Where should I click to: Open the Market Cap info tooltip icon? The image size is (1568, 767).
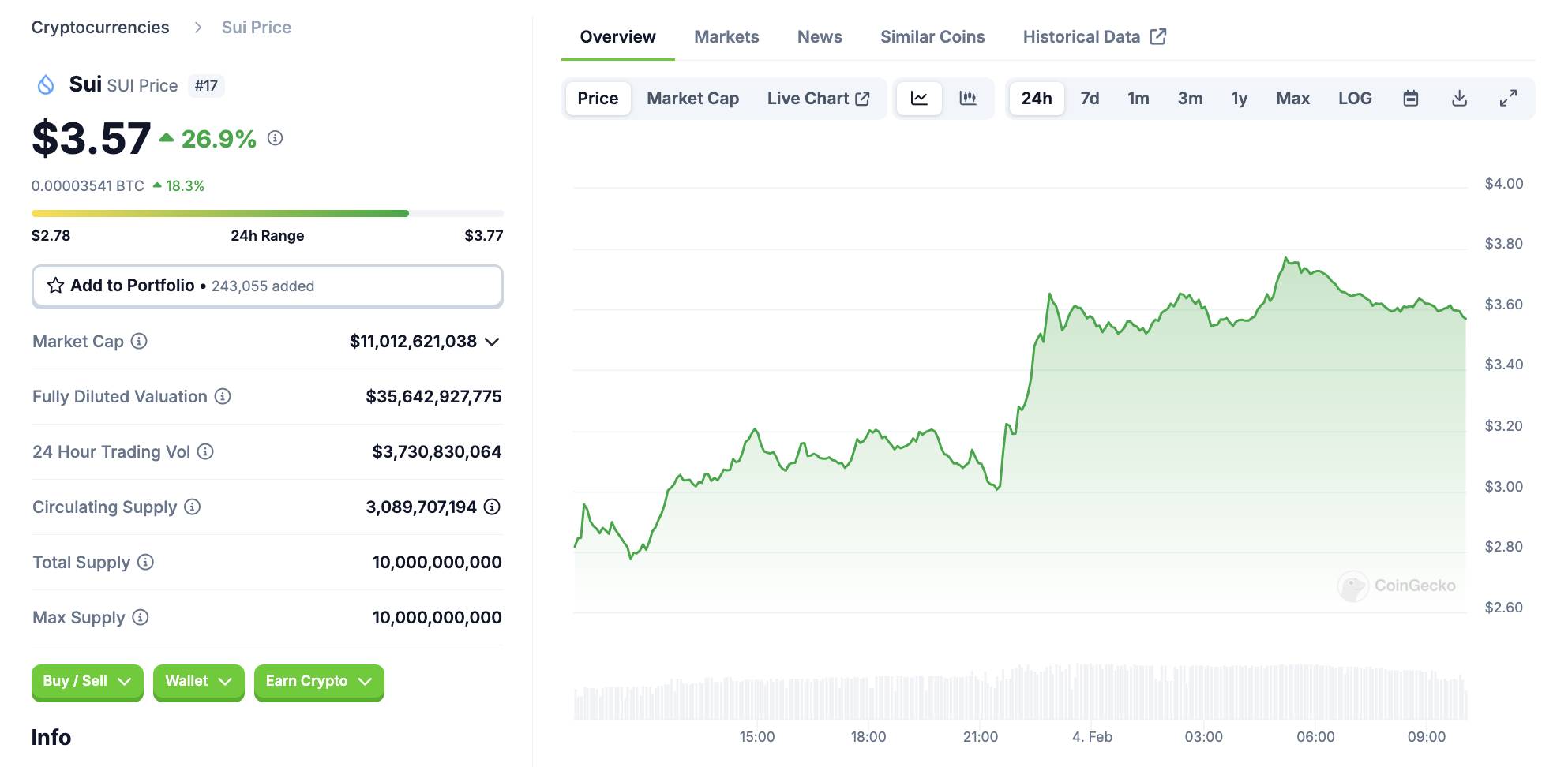point(139,341)
